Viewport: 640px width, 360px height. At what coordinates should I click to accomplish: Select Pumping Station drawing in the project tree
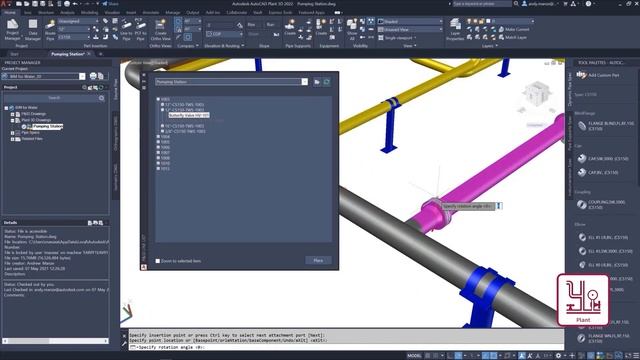tap(48, 127)
